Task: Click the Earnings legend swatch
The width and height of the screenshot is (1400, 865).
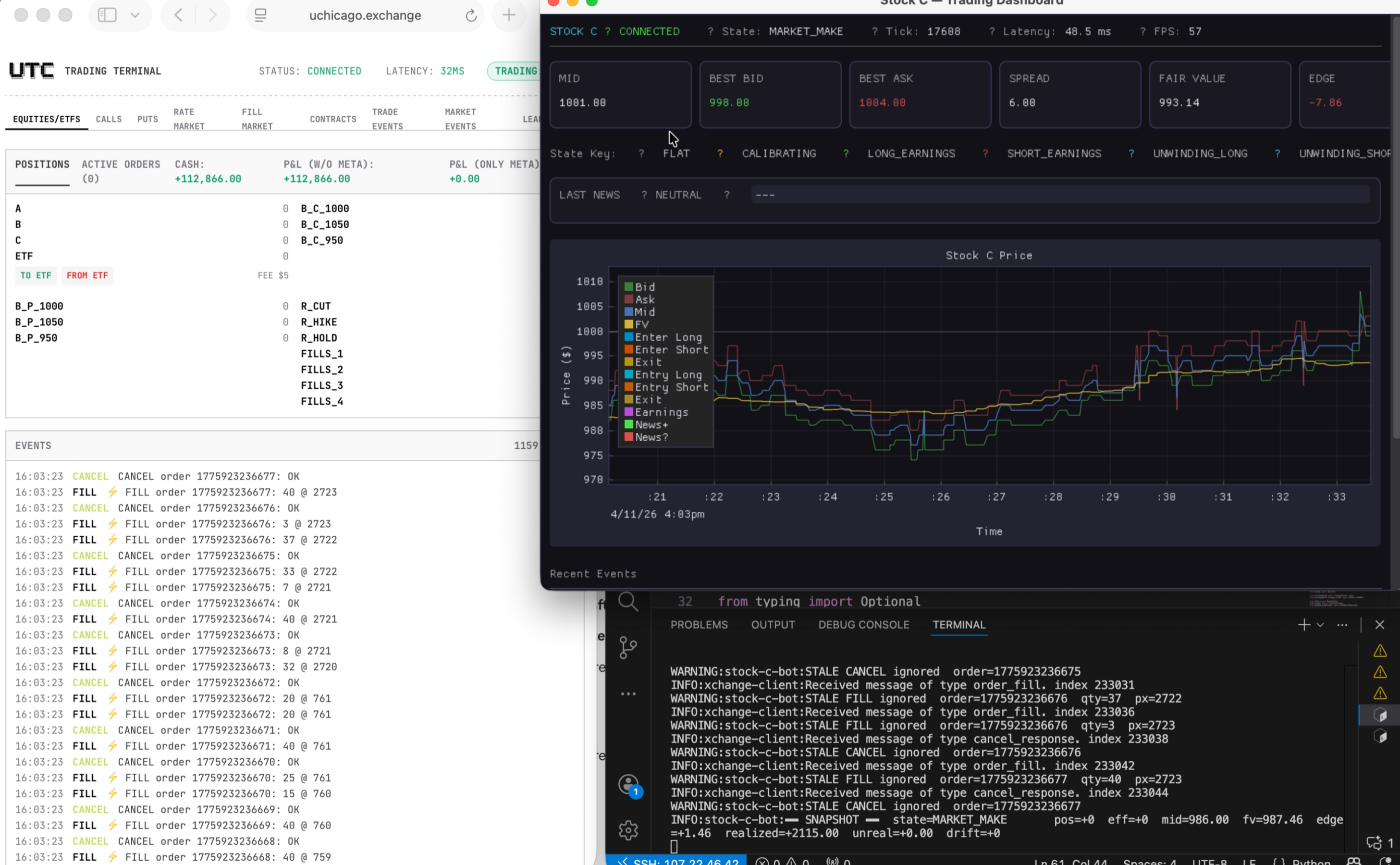Action: click(x=628, y=412)
